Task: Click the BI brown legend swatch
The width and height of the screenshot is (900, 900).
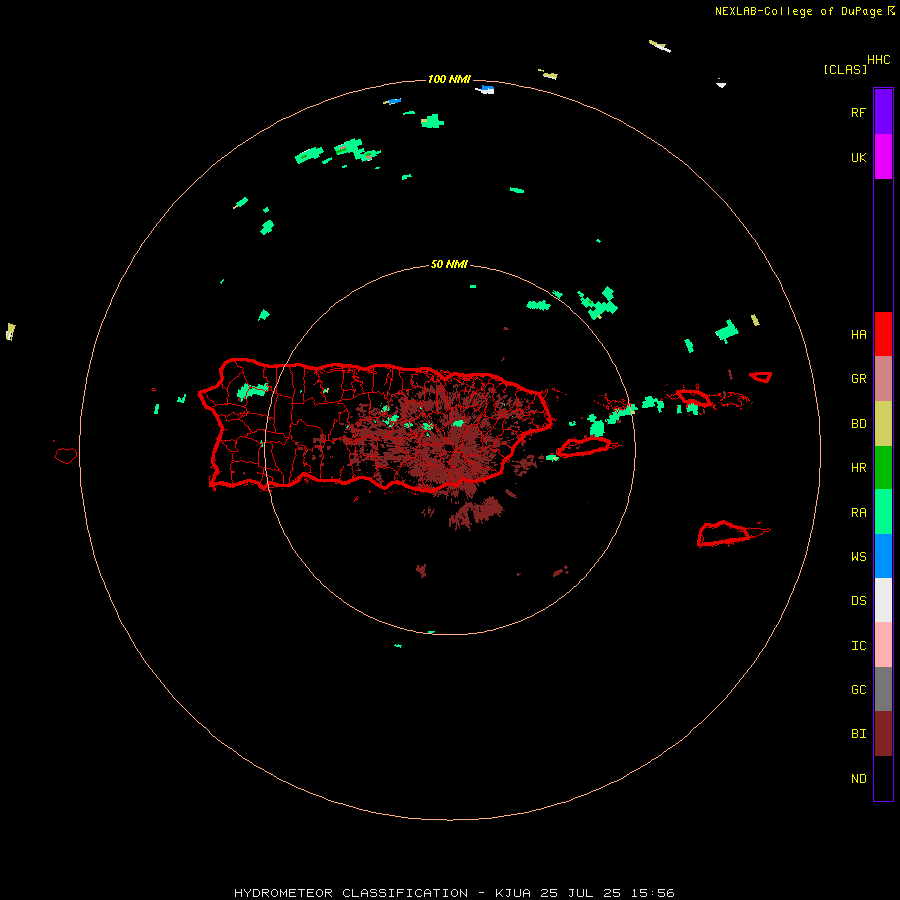Action: (x=883, y=734)
